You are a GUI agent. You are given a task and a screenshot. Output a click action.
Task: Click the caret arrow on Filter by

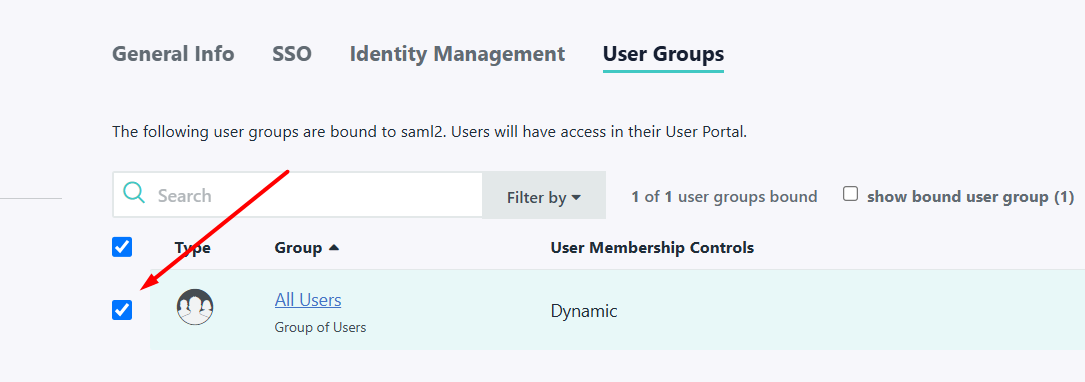pos(576,198)
